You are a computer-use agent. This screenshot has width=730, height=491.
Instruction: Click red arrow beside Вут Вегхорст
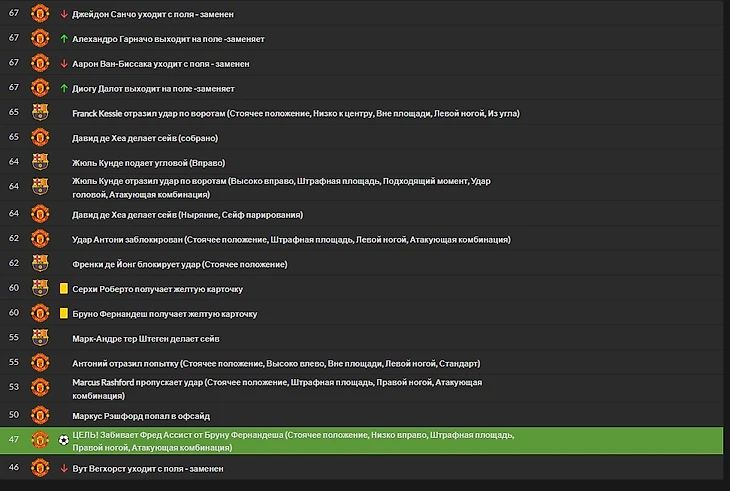click(x=64, y=469)
